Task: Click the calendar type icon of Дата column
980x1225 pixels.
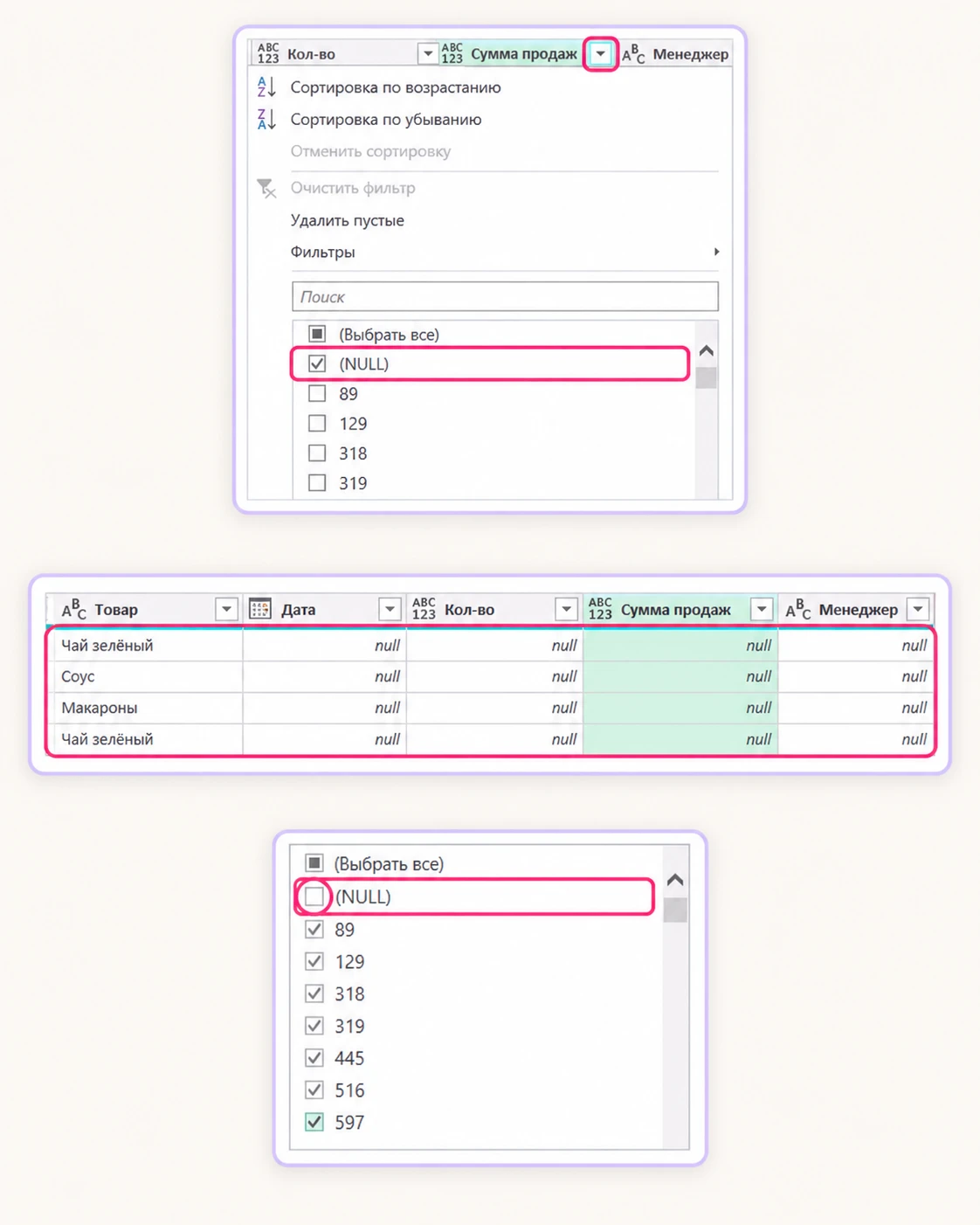Action: pos(259,609)
